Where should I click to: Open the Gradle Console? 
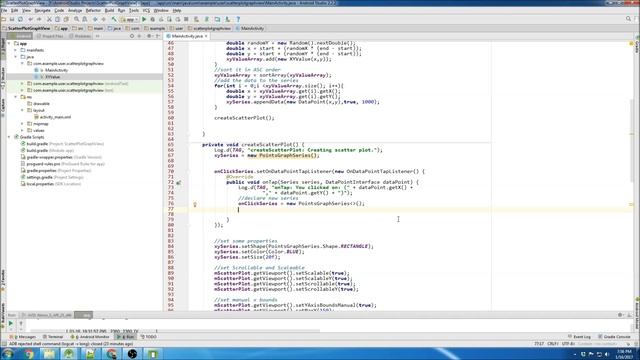615,337
